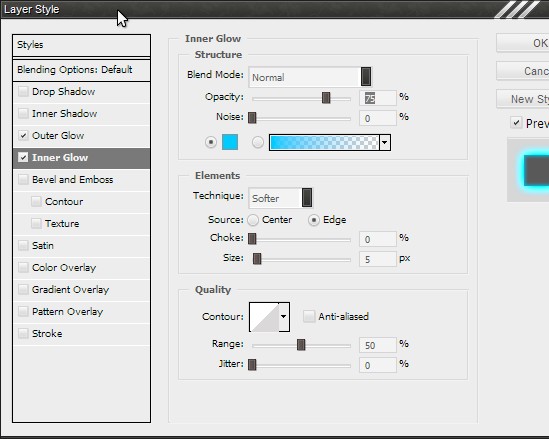Click the Choke slider handle
This screenshot has width=549, height=439.
pyautogui.click(x=252, y=239)
